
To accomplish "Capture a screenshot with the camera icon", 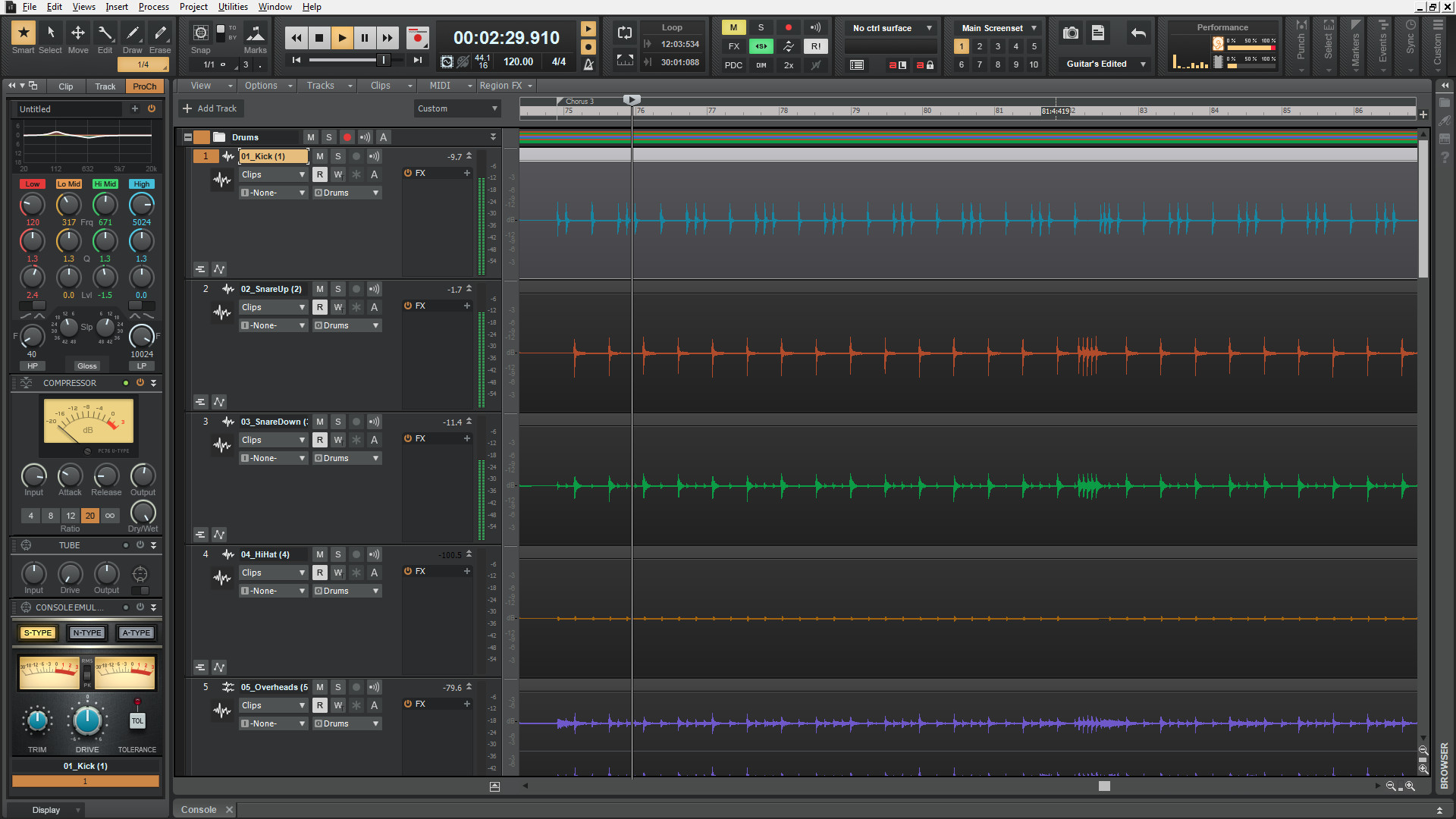I will (x=1070, y=33).
